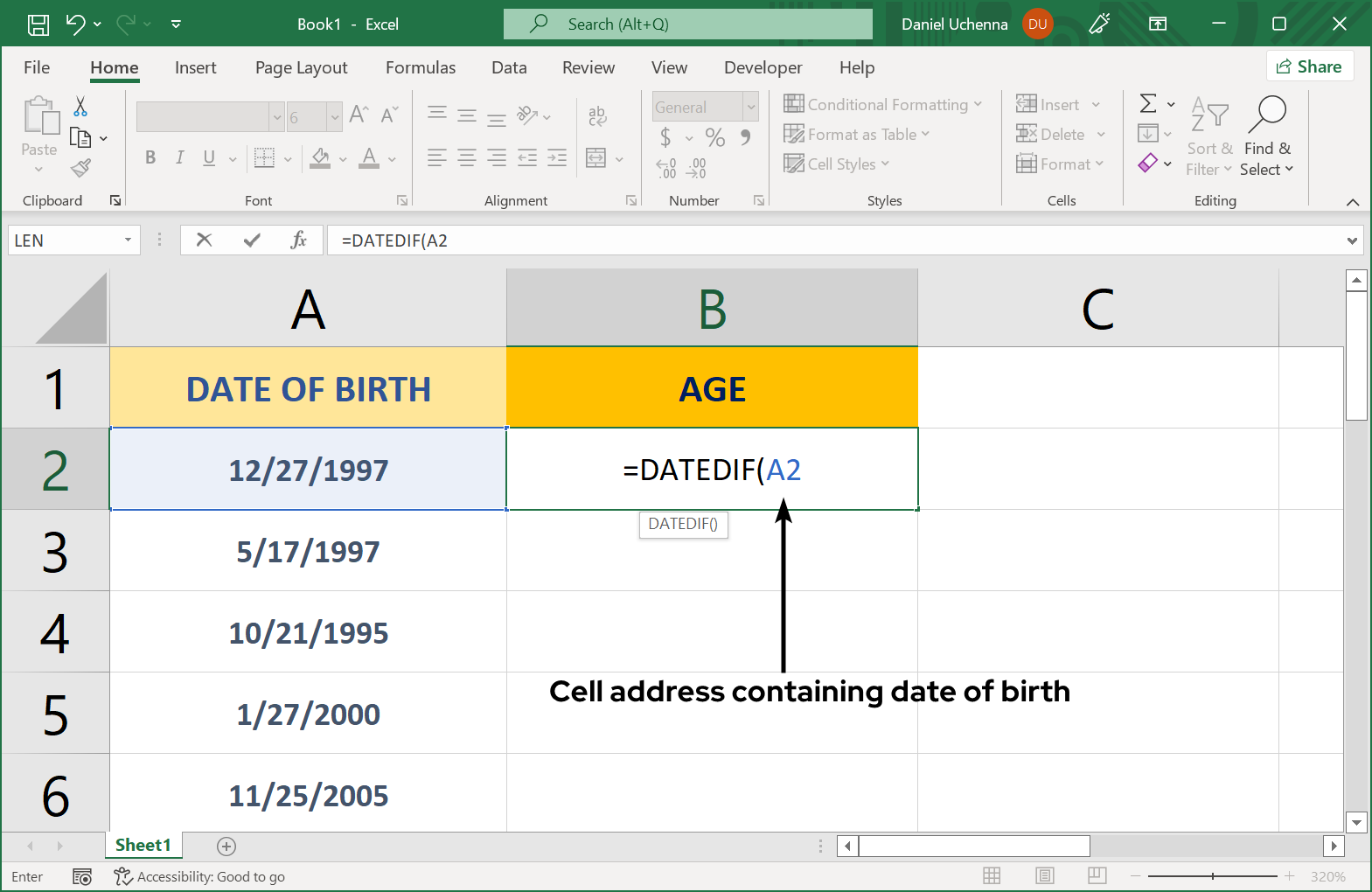
Task: Open Insert Function fx dialog
Action: click(298, 240)
